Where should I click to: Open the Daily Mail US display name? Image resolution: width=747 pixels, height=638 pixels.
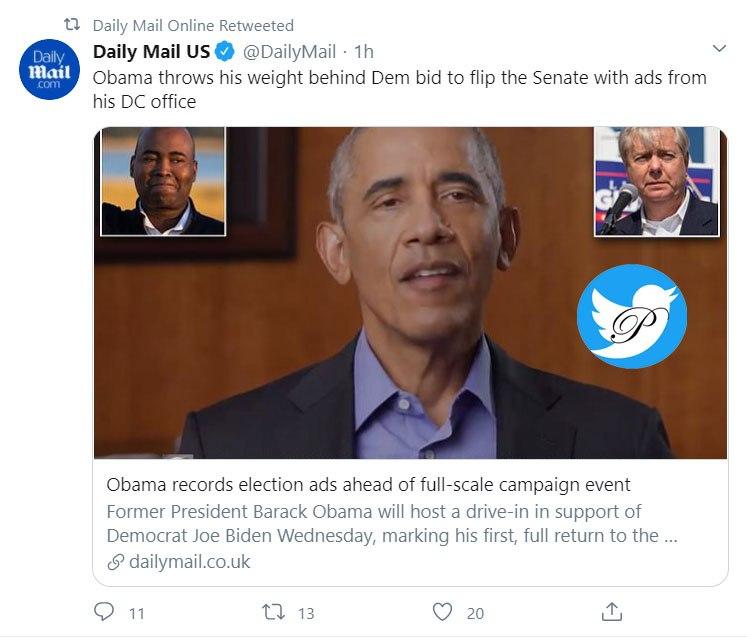[151, 52]
